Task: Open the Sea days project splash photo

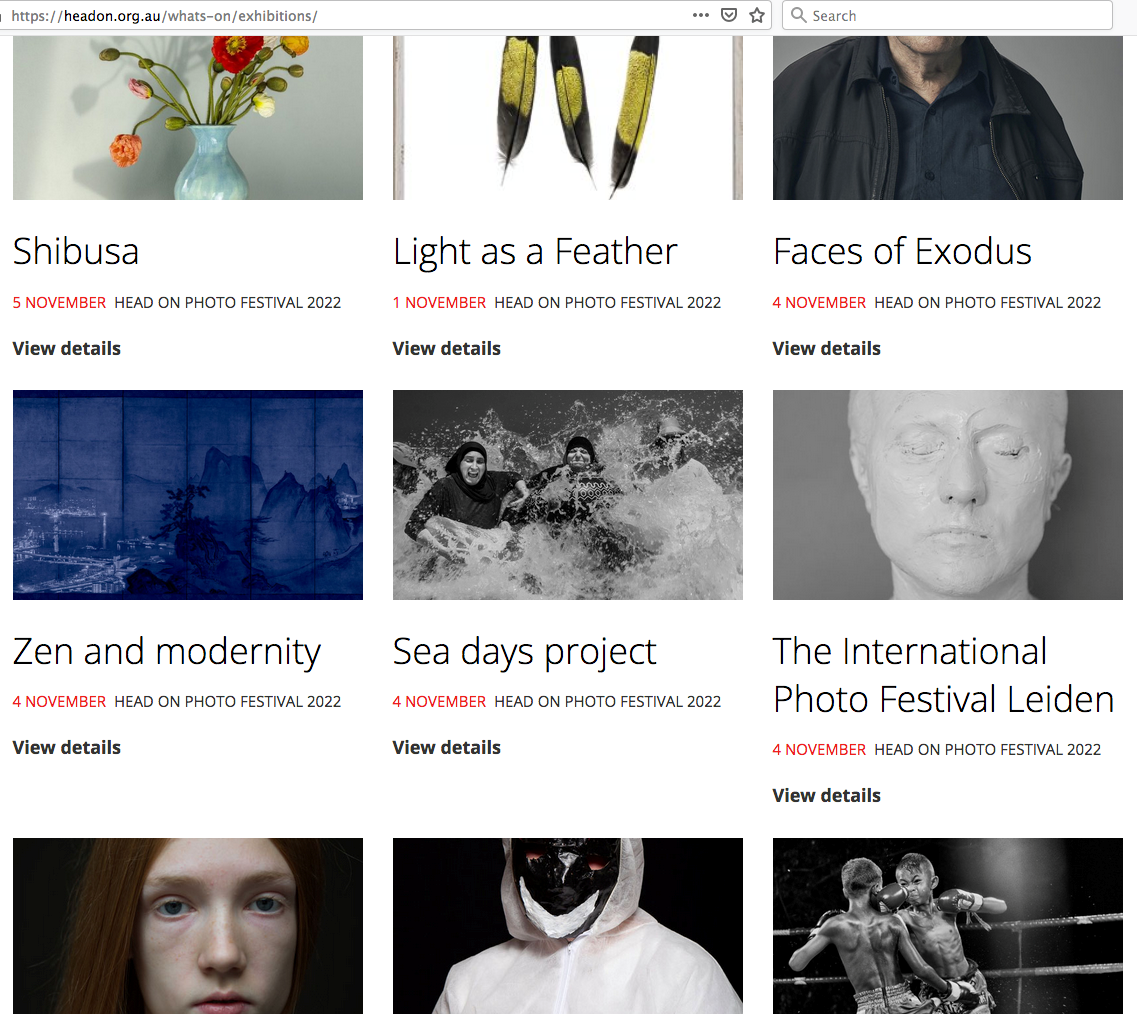Action: pos(568,495)
